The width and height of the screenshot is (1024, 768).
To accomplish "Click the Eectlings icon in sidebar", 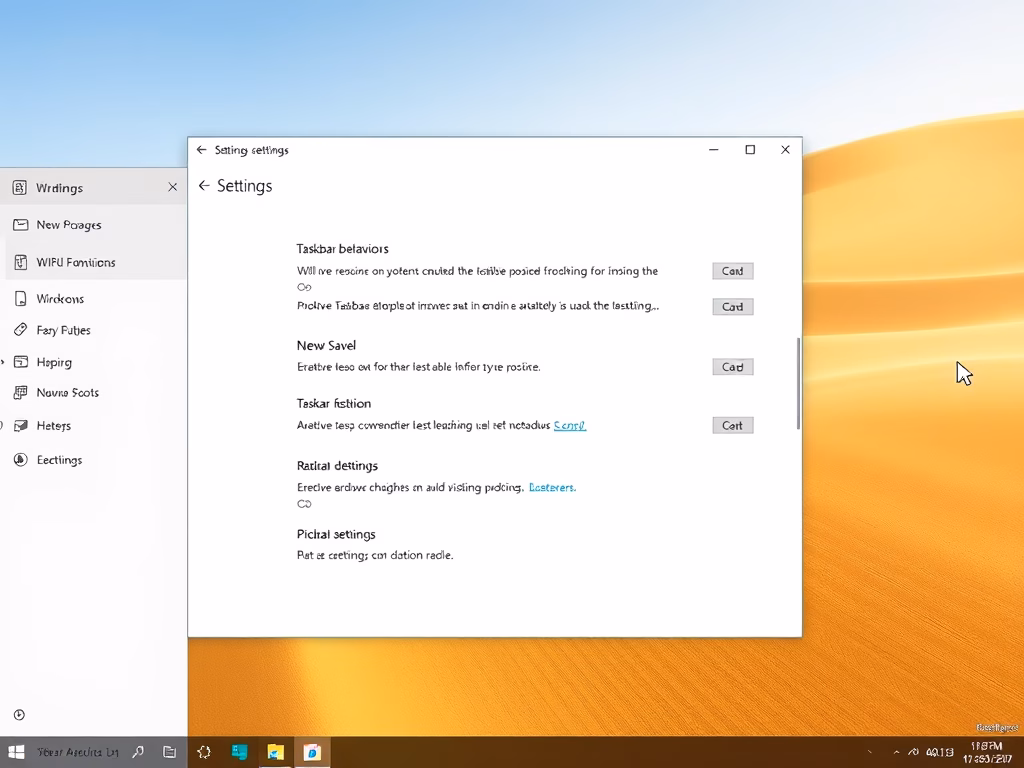I will click(x=19, y=460).
